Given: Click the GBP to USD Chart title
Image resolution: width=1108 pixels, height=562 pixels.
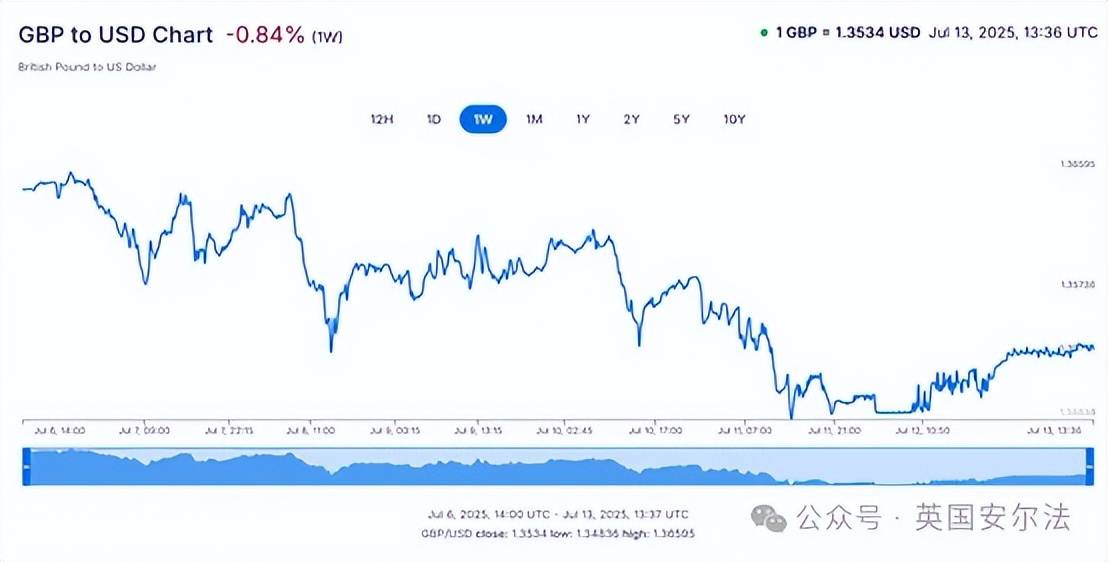Looking at the screenshot, I should click(x=116, y=35).
